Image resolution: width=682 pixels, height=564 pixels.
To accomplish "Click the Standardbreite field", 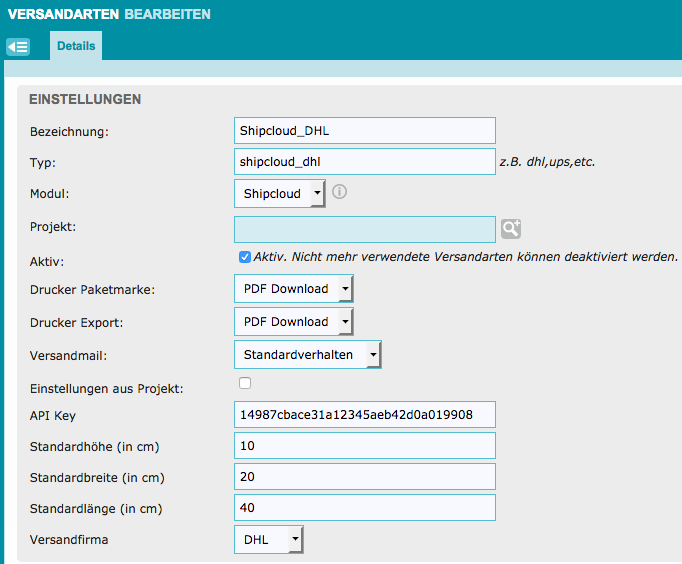I will [364, 476].
